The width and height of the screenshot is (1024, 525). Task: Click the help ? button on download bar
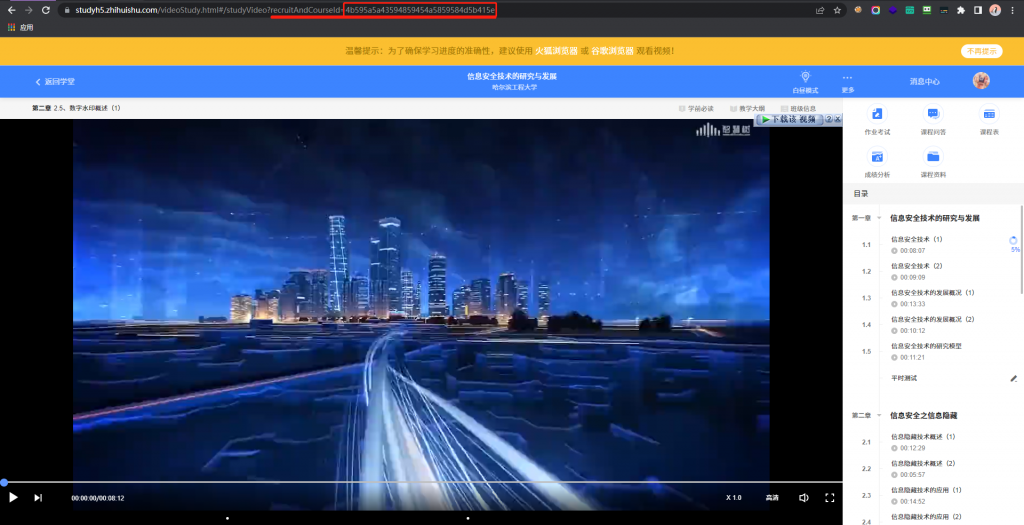[x=829, y=119]
